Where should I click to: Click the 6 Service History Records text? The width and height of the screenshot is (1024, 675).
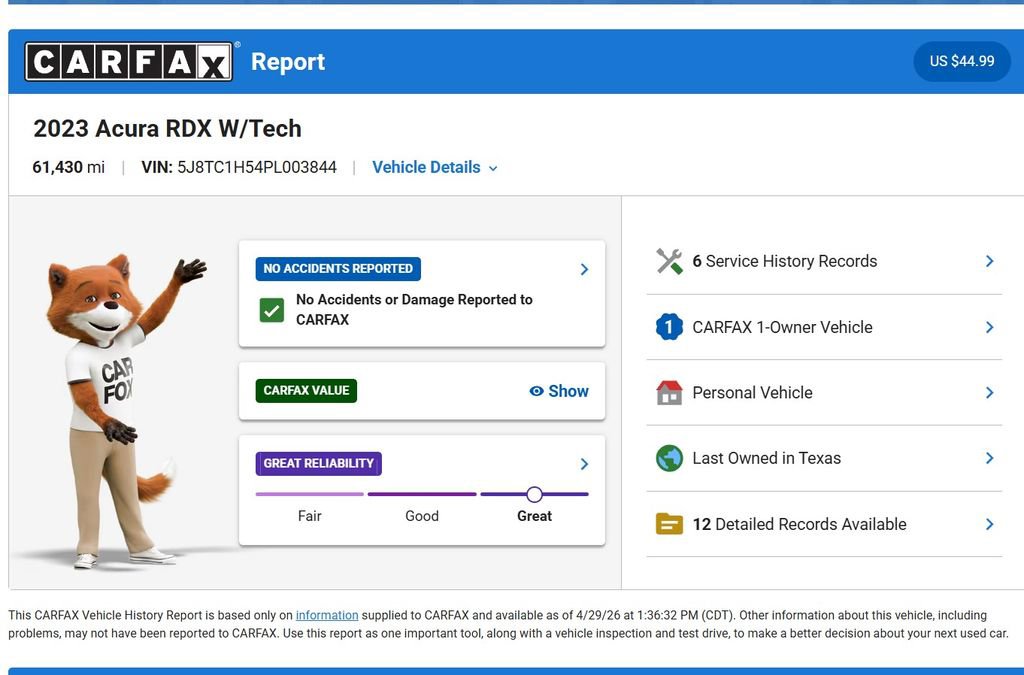[x=784, y=261]
